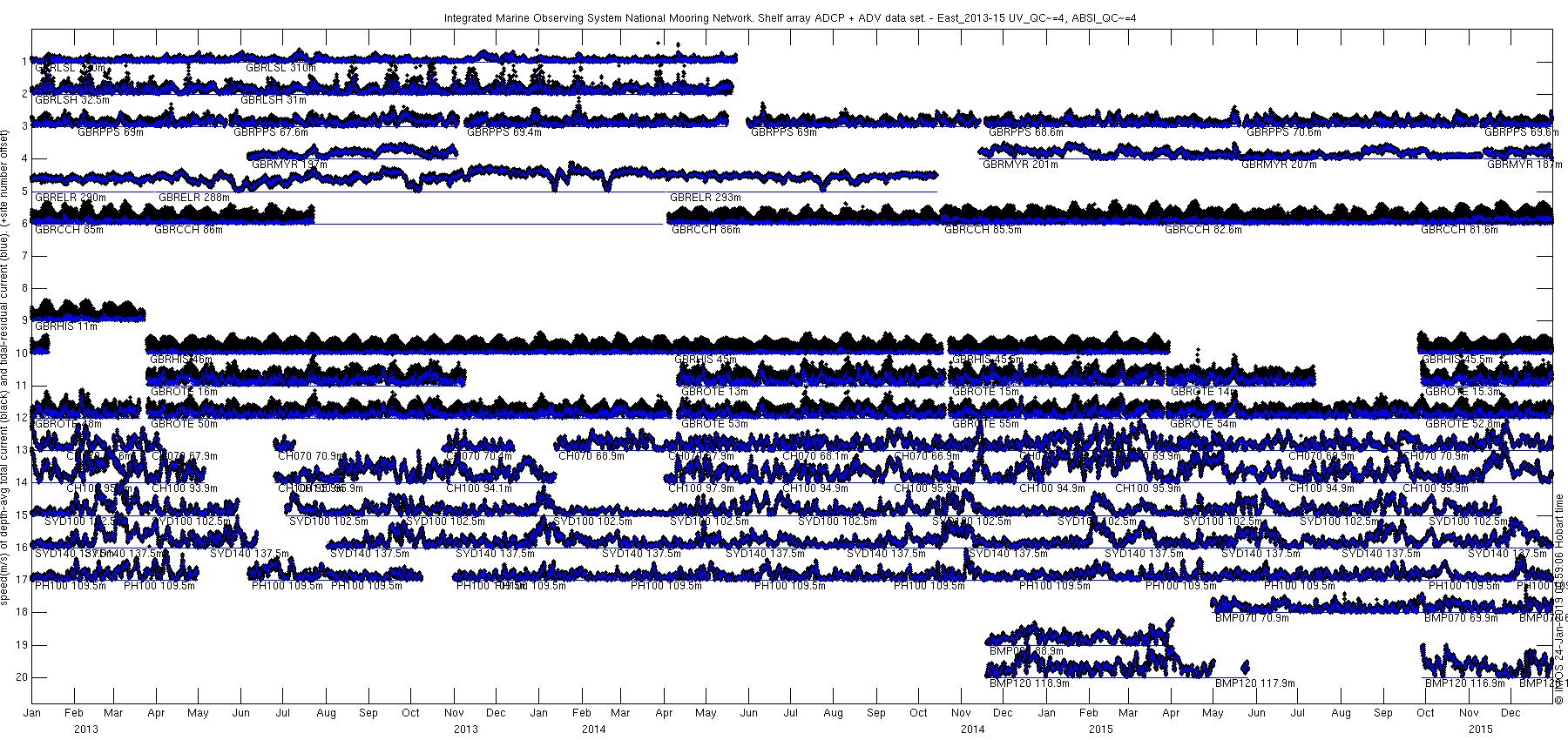1568x740 pixels.
Task: Select the 'GBRCCH 85m' label
Action: [x=69, y=230]
